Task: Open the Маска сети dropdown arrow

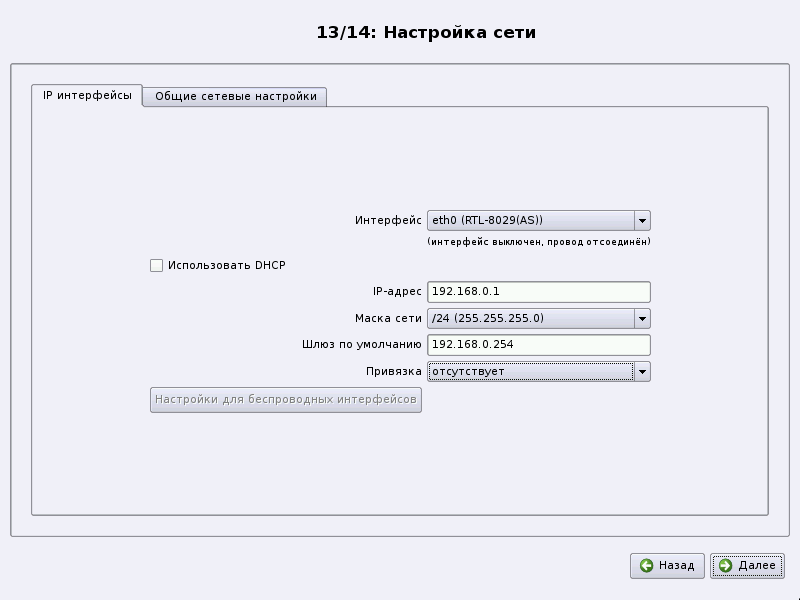Action: [x=642, y=319]
